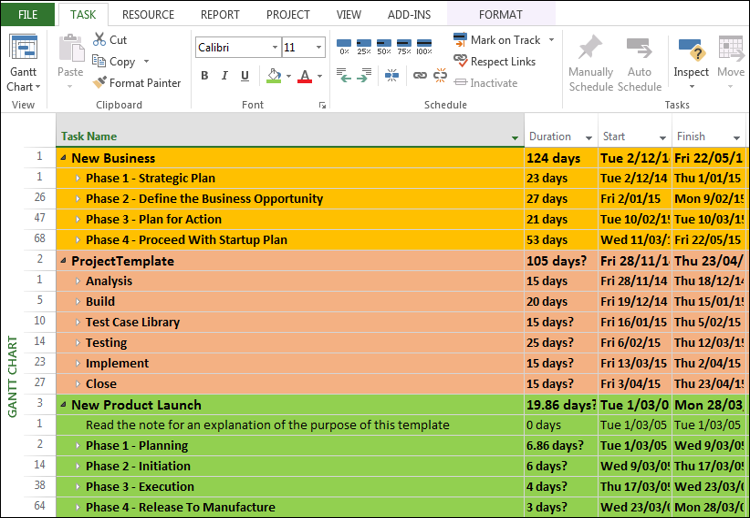Click the Respect Links button
Viewport: 750px width, 518px height.
pos(495,62)
